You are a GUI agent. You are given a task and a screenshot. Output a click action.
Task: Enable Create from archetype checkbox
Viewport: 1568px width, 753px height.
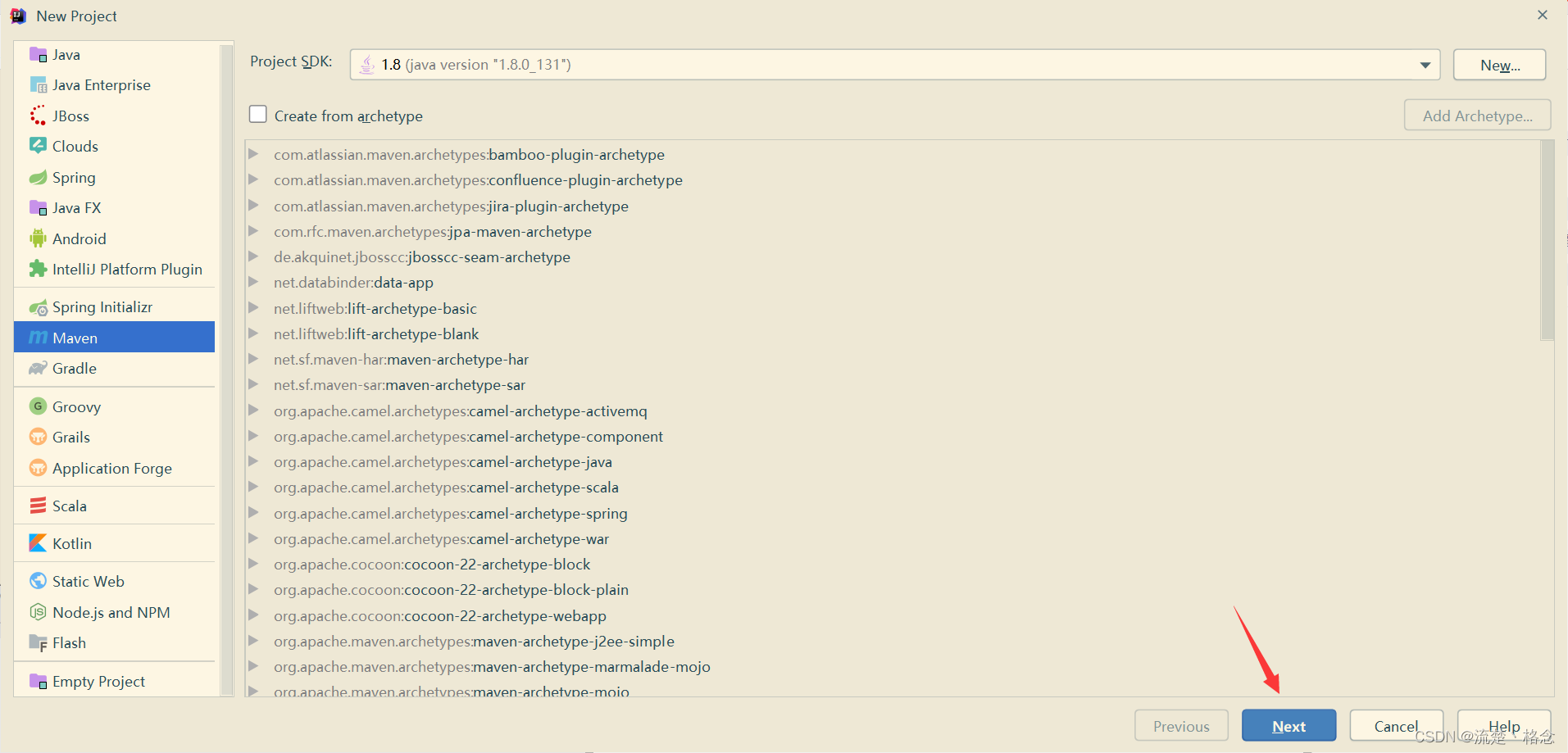tap(258, 115)
